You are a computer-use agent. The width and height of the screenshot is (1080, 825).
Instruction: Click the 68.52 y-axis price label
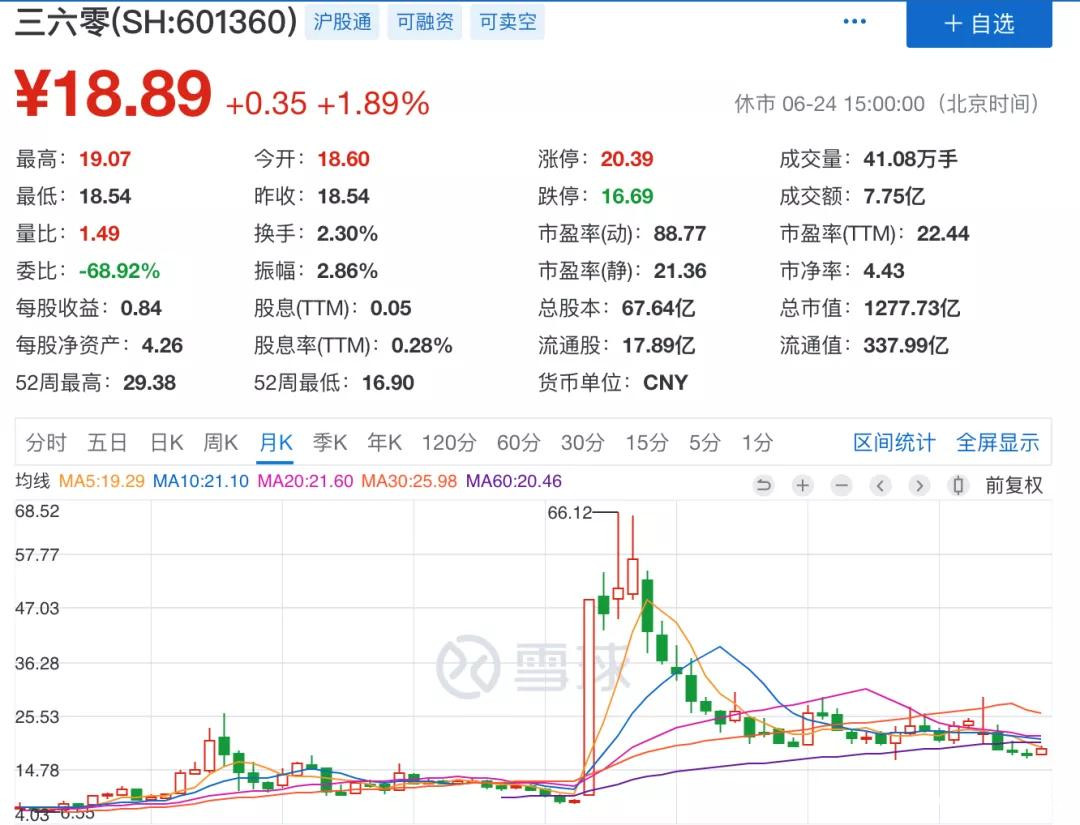click(x=37, y=511)
